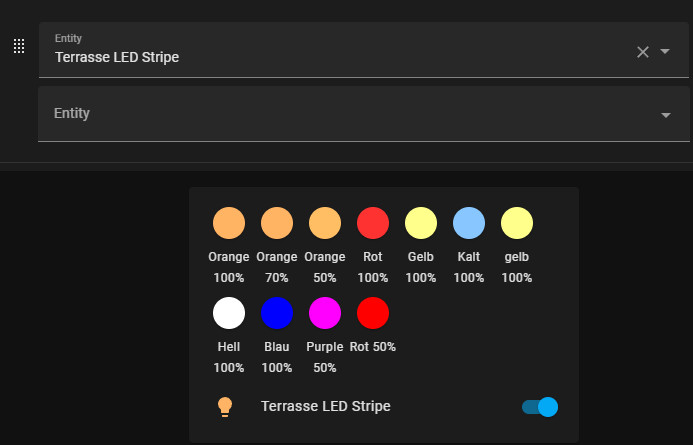693x445 pixels.
Task: Apply the Rot 50% color preset
Action: (x=373, y=313)
